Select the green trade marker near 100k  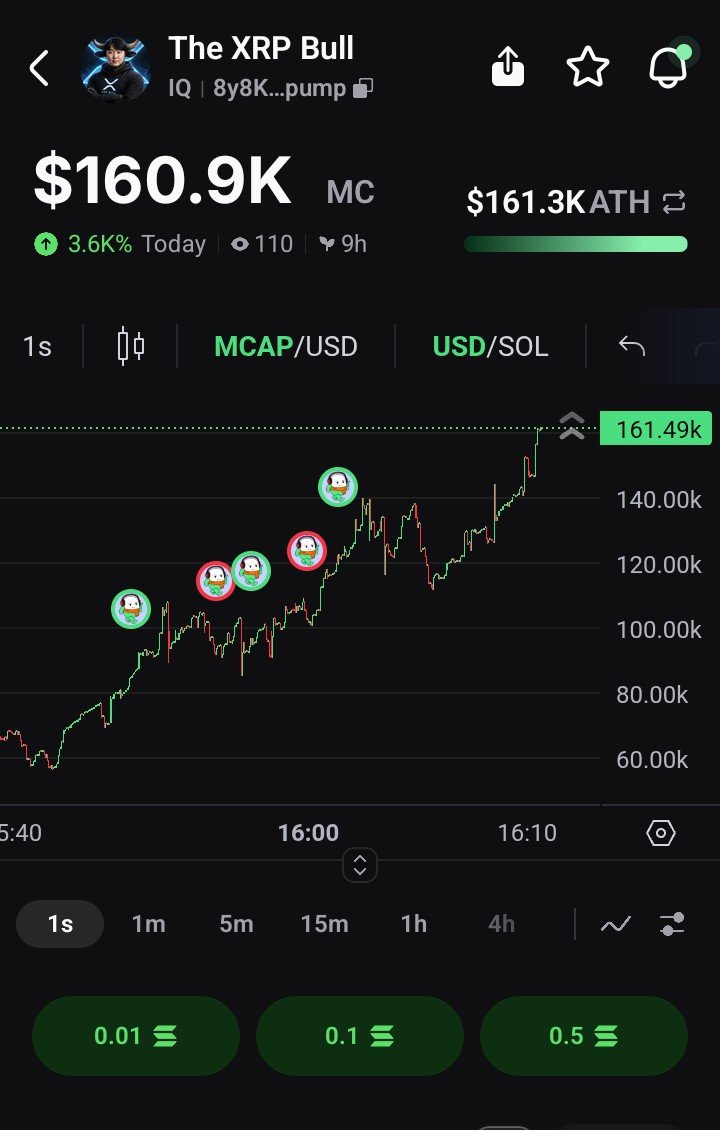pos(131,609)
